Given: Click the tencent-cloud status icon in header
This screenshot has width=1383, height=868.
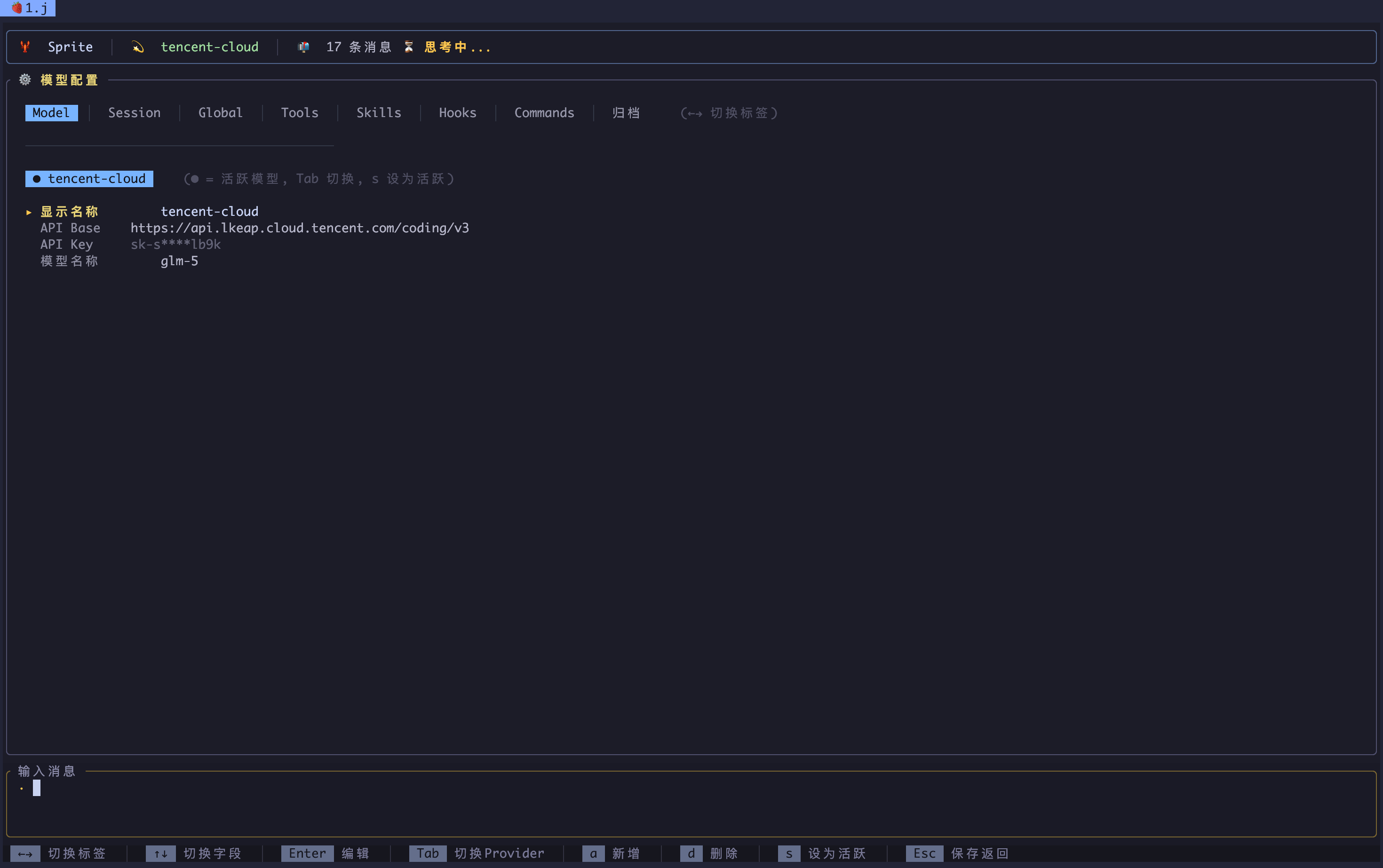Looking at the screenshot, I should click(x=138, y=47).
